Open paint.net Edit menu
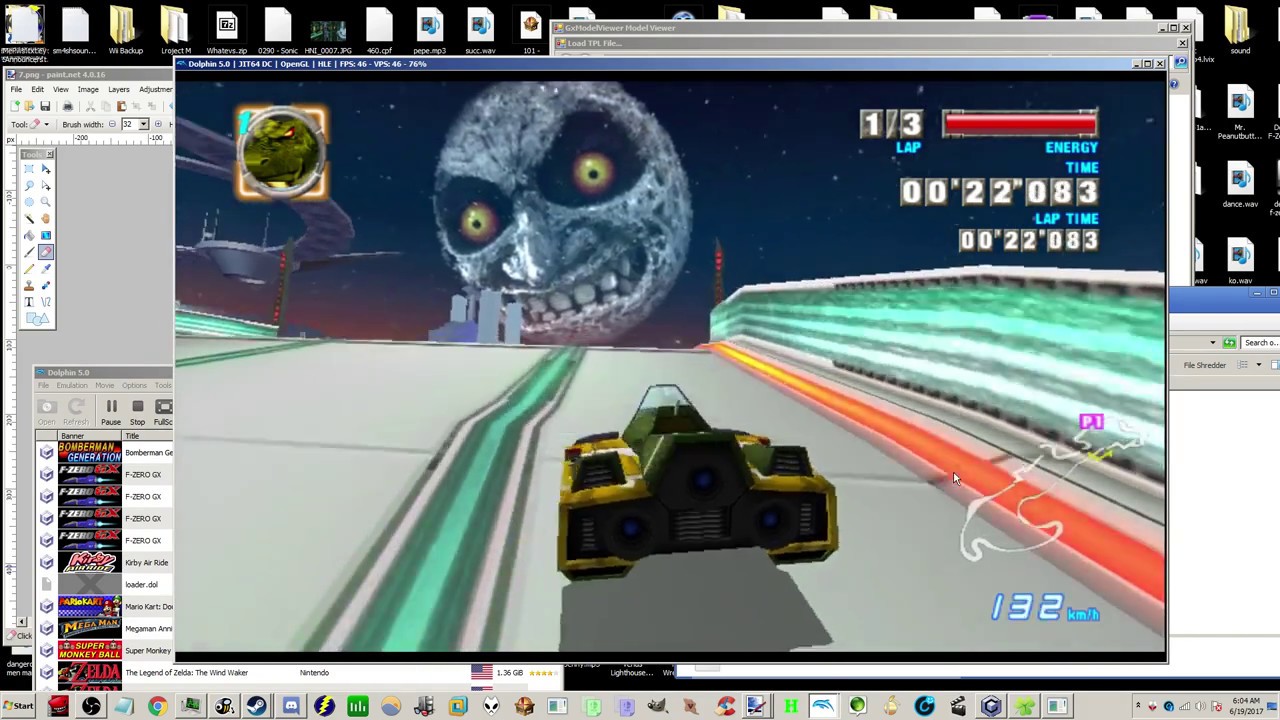Screen dimensions: 1280x720 tap(37, 89)
